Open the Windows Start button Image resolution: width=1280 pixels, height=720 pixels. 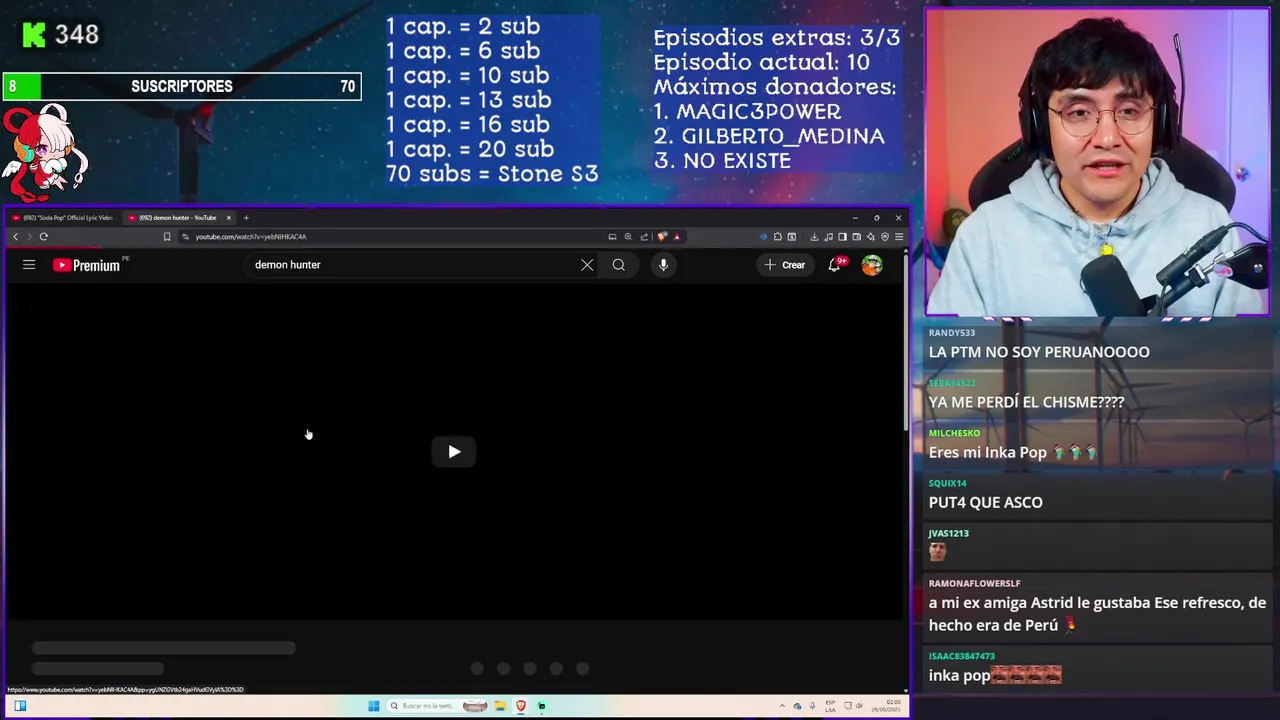374,706
